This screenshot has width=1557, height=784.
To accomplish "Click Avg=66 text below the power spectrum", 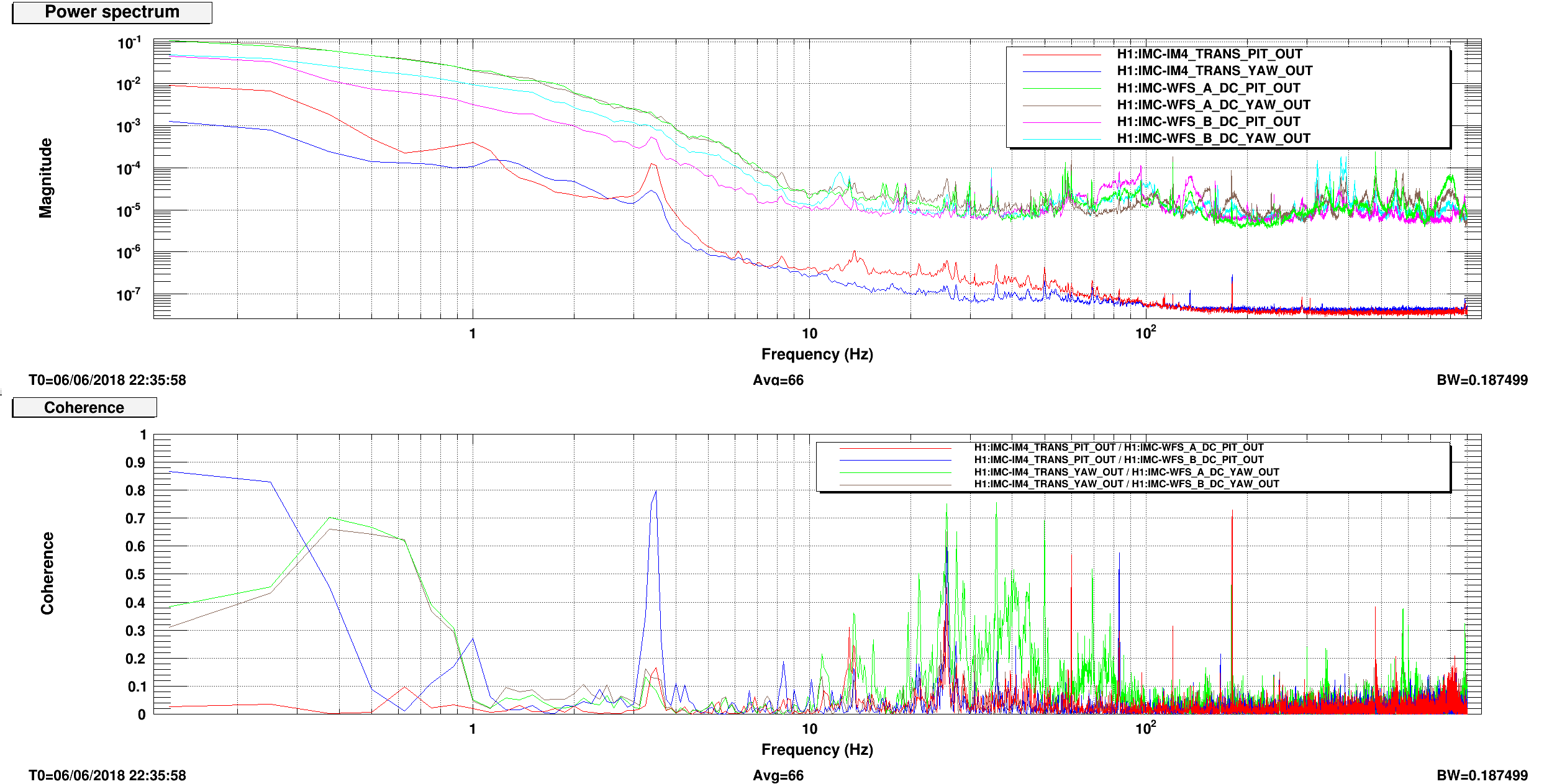I will tap(778, 381).
